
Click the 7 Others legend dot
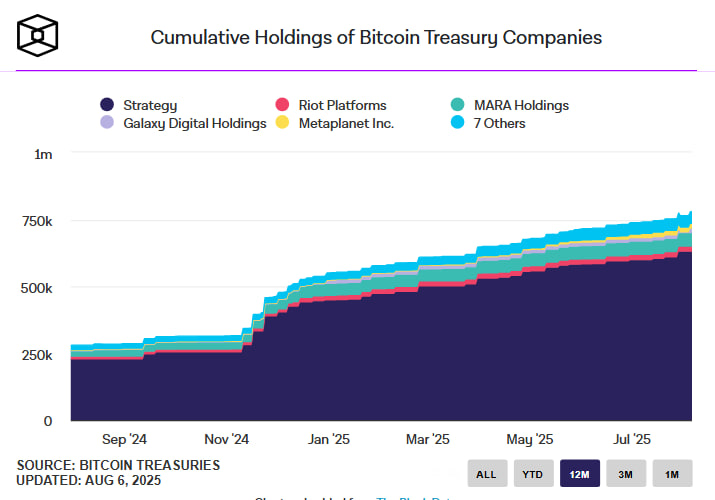[x=457, y=123]
